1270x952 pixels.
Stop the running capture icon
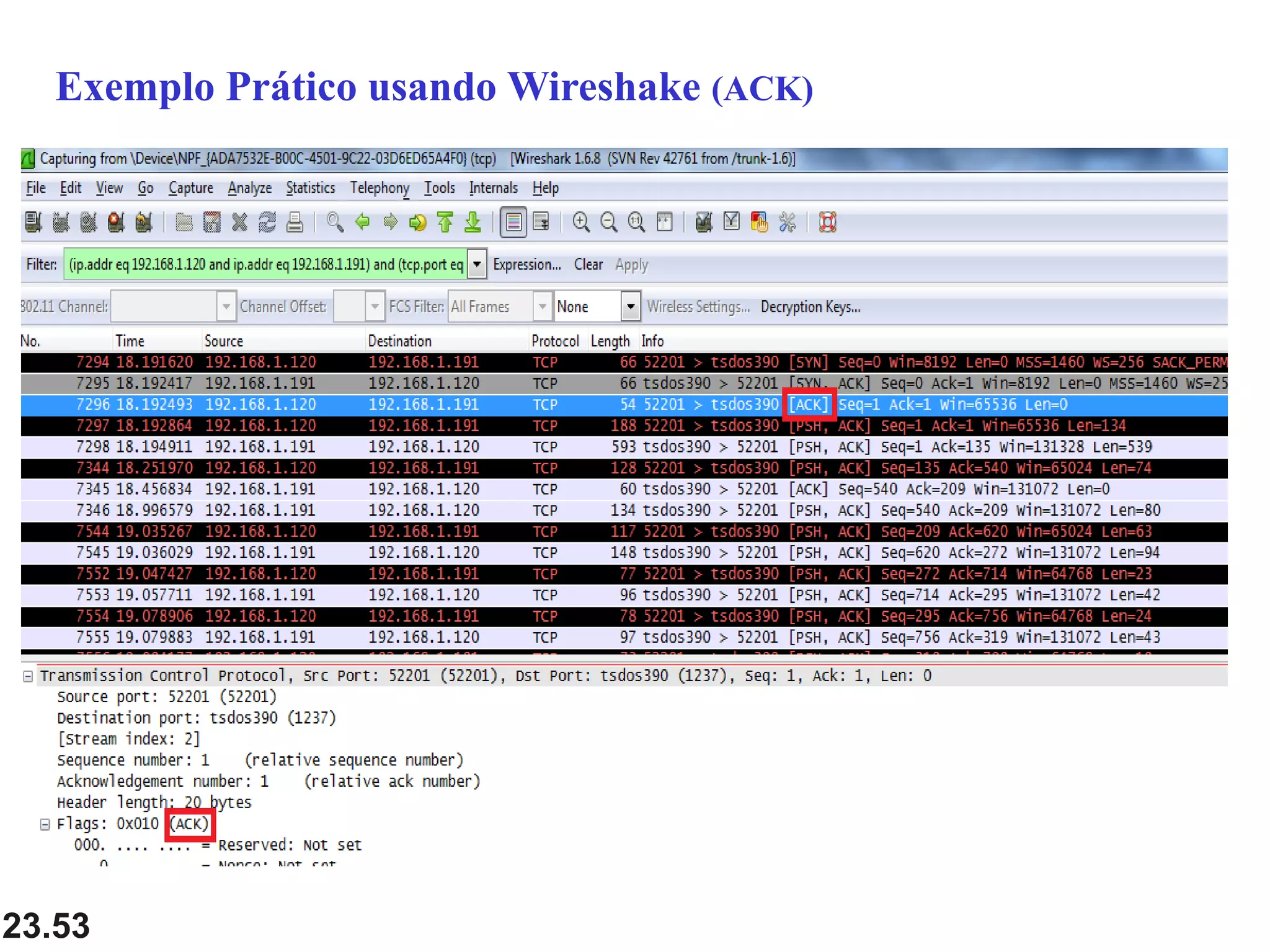(x=116, y=222)
